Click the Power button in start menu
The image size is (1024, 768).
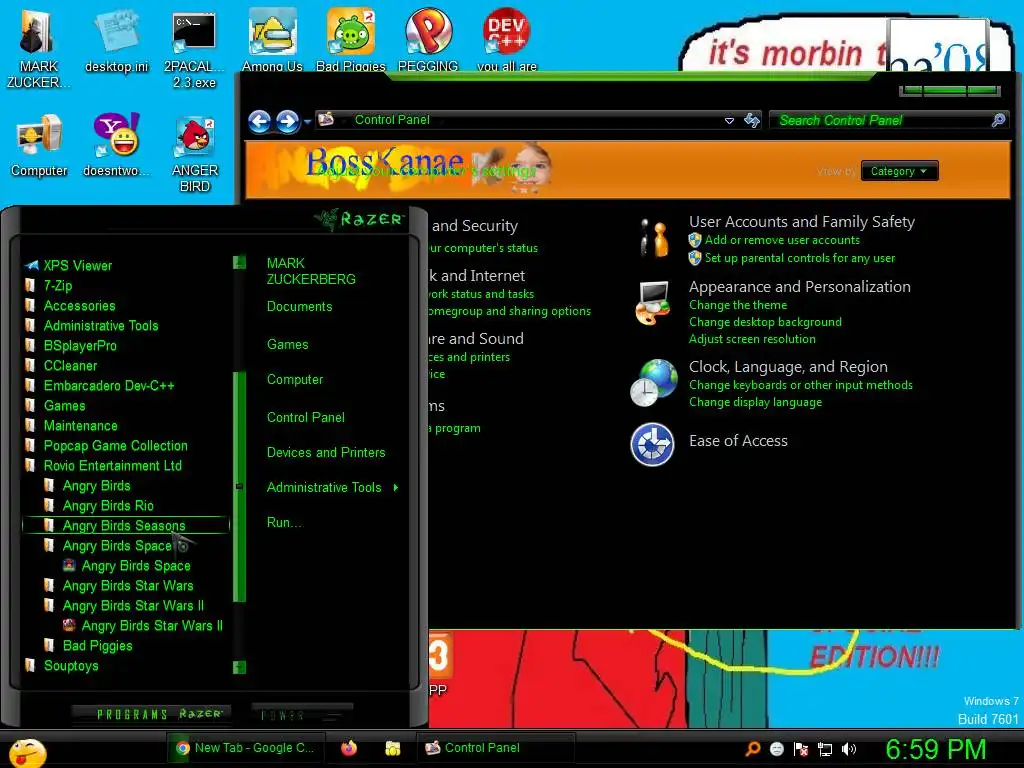301,715
